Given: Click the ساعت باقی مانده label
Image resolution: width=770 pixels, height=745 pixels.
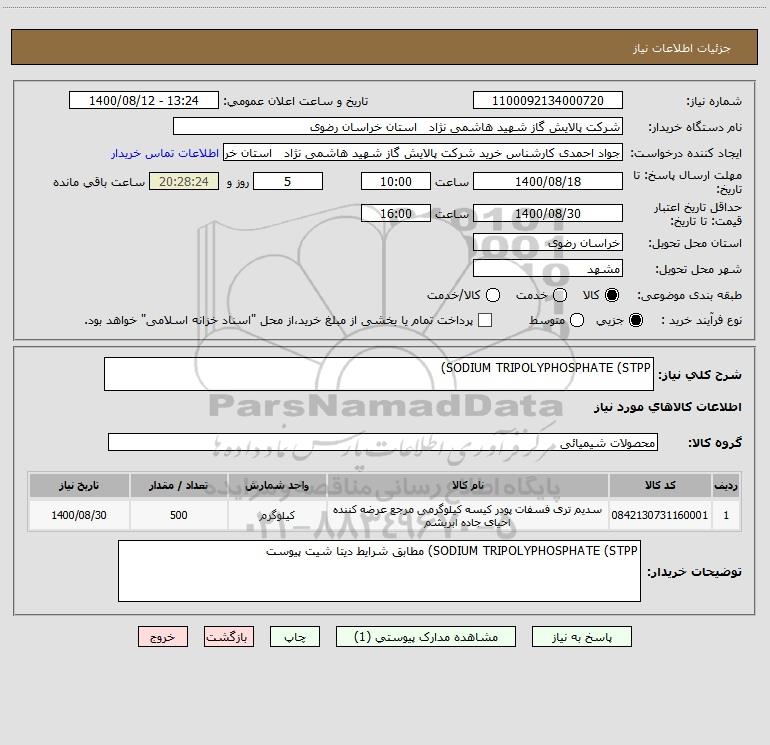Looking at the screenshot, I should (x=99, y=182).
